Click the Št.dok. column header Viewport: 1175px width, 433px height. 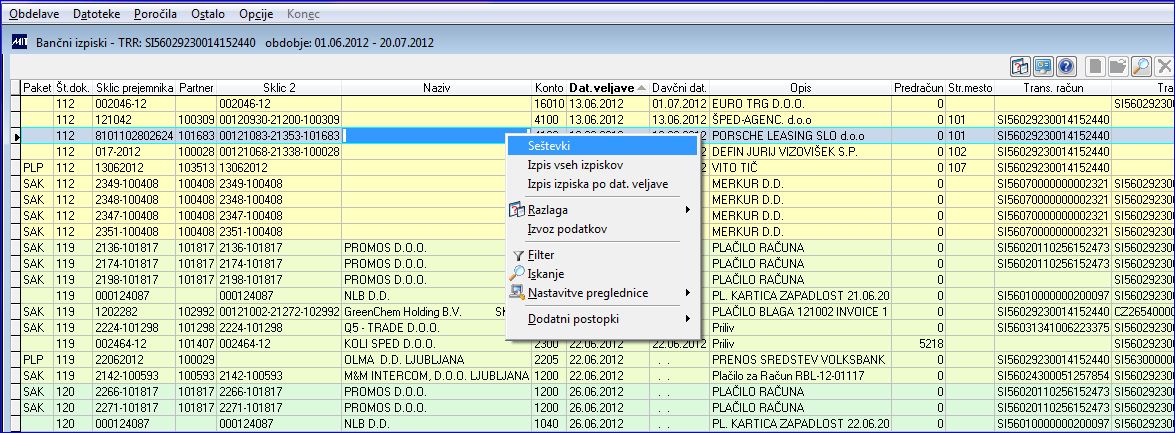pos(73,88)
